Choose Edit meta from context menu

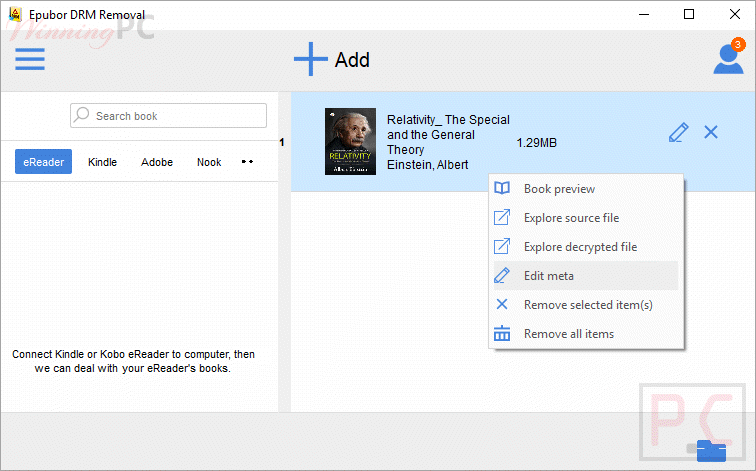[586, 275]
